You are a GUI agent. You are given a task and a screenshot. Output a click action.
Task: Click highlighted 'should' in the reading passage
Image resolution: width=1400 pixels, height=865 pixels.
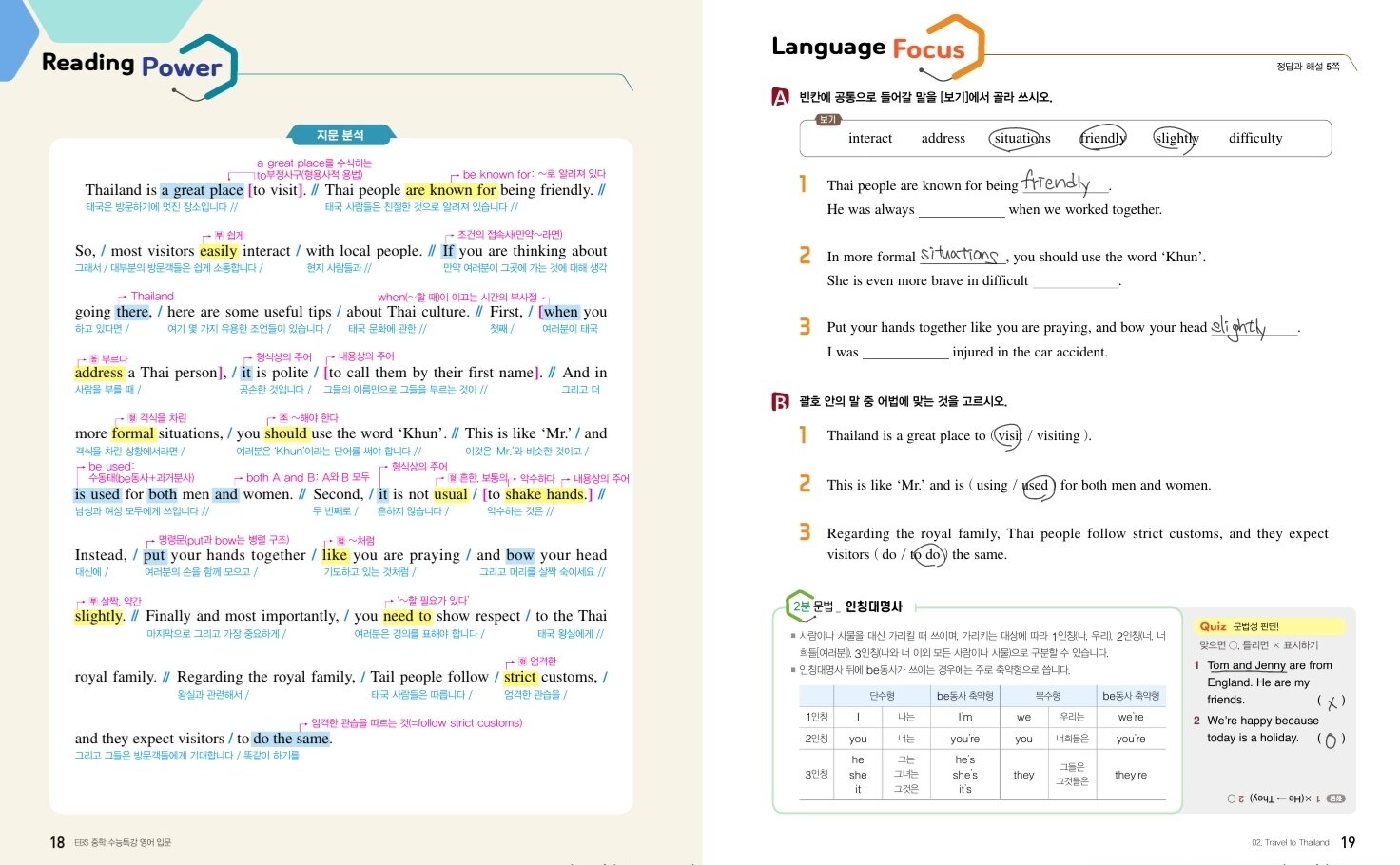[286, 433]
